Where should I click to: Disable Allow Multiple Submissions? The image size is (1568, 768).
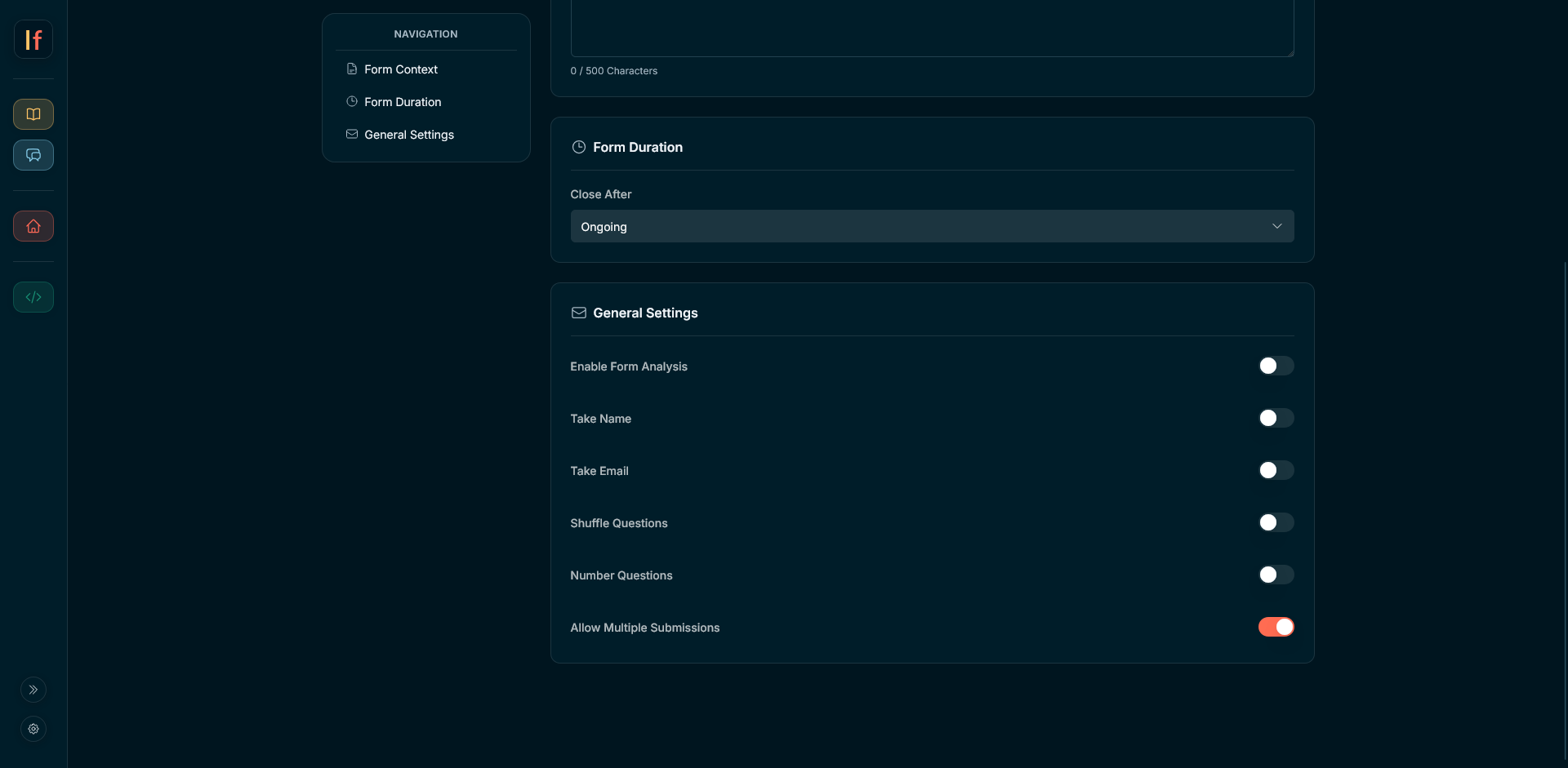pos(1276,627)
